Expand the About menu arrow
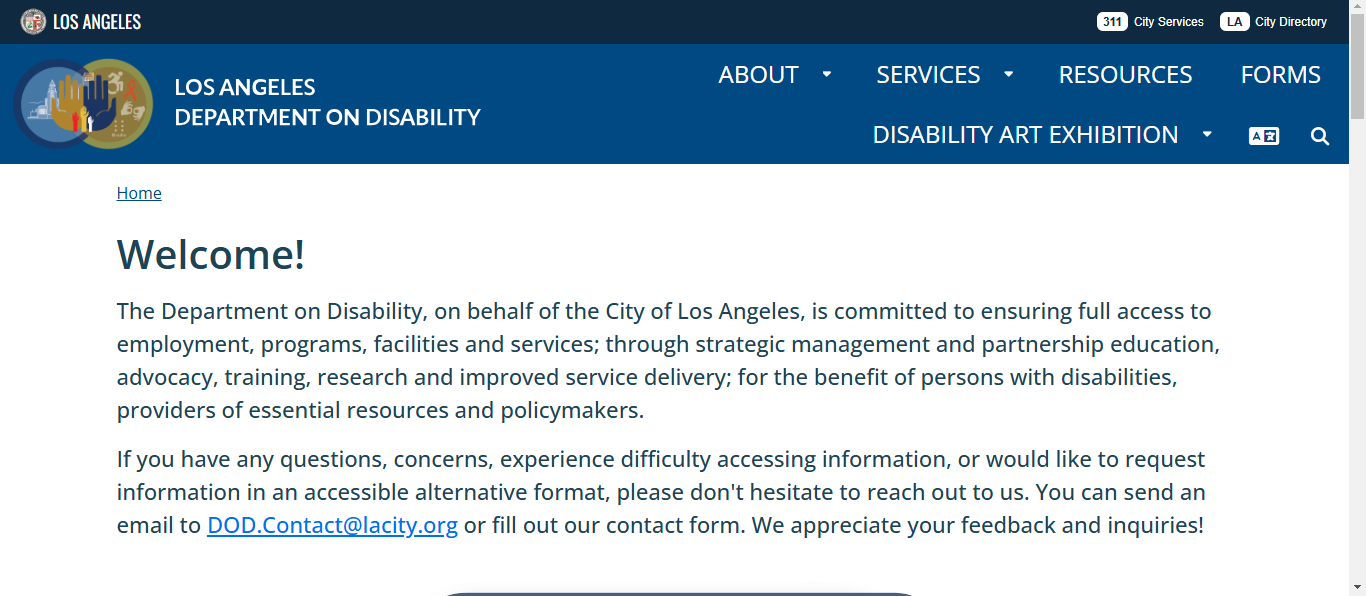 827,74
